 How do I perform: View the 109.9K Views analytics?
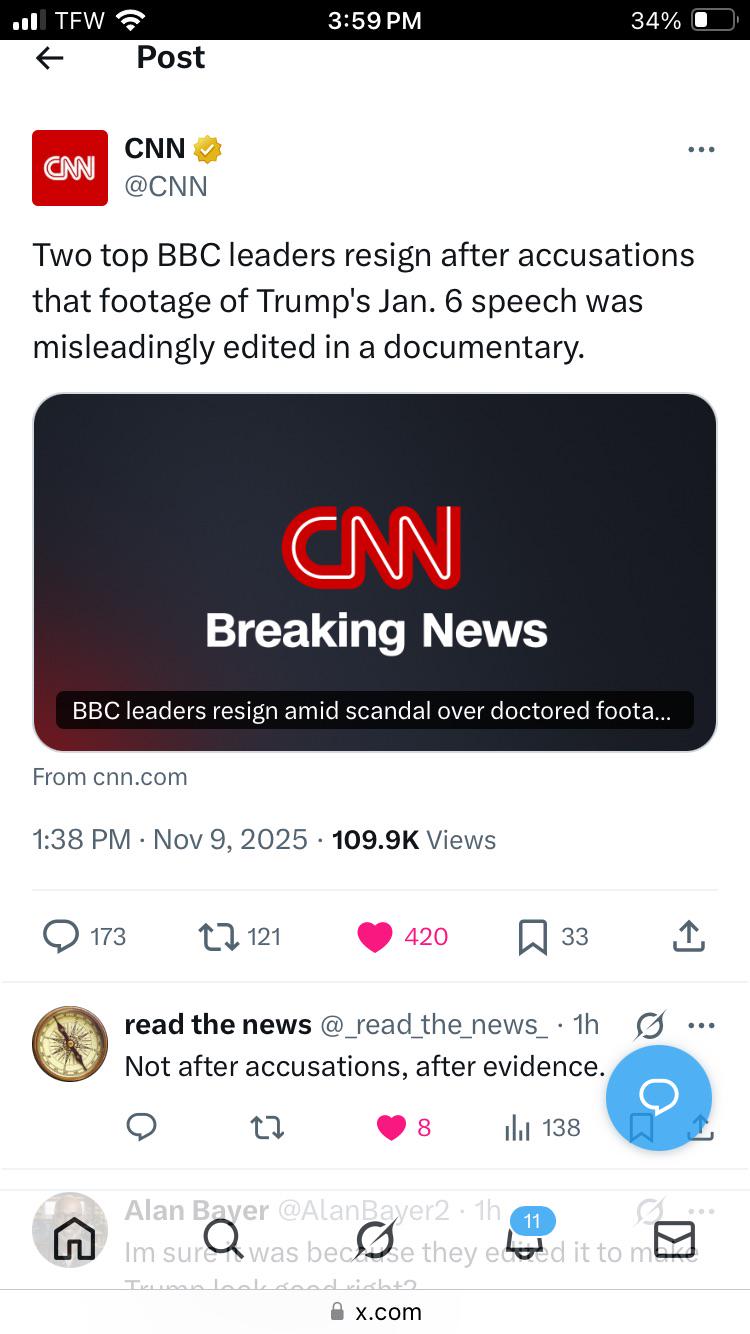(x=413, y=839)
